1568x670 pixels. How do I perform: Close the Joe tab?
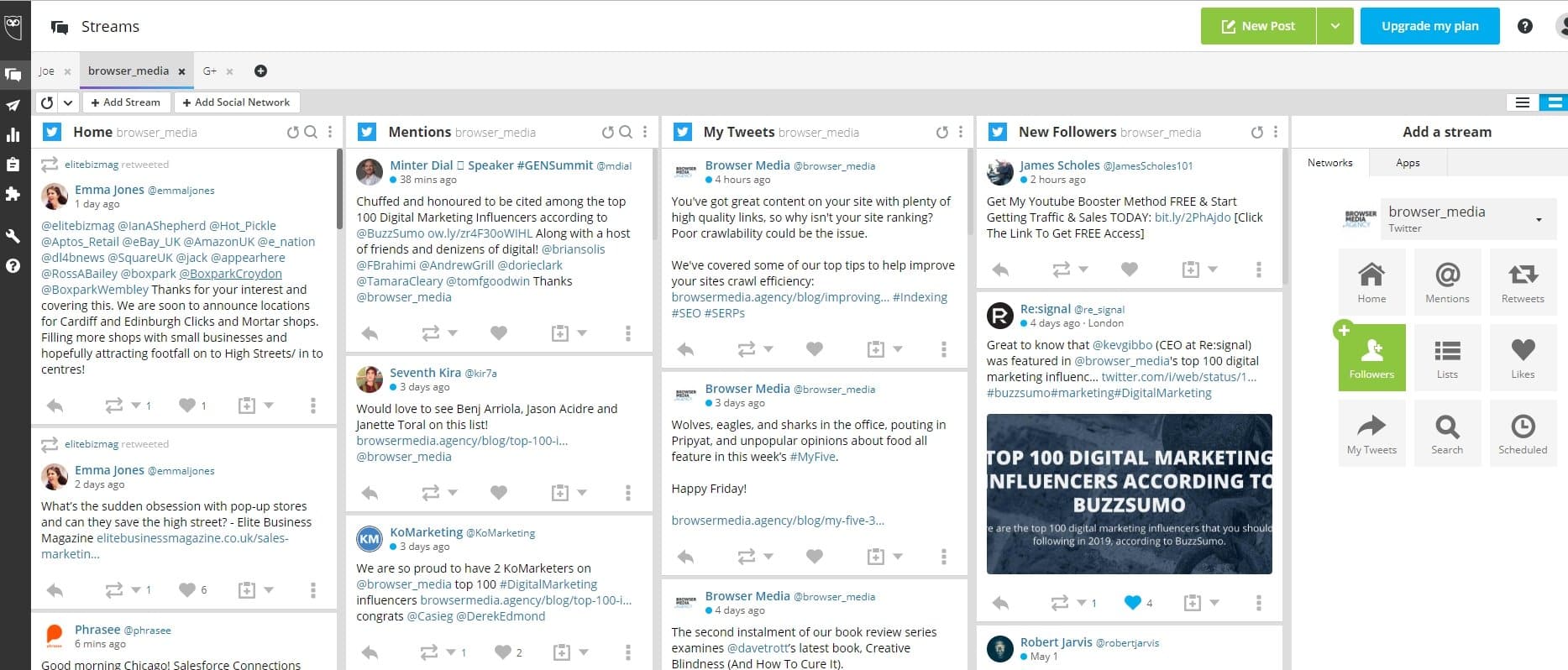(x=68, y=71)
